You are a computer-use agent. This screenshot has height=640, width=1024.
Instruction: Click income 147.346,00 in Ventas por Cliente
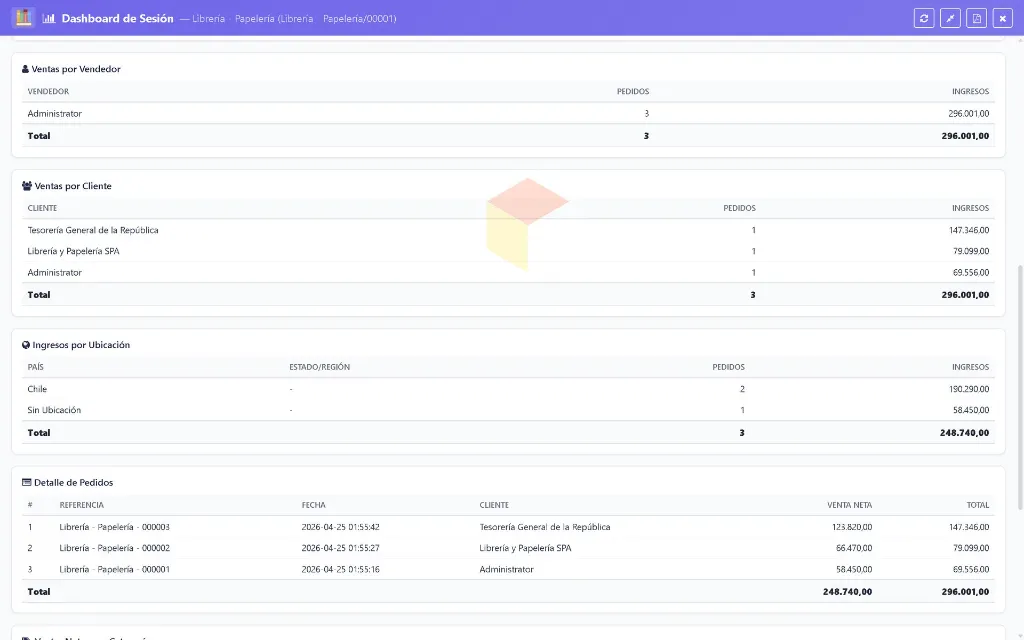(x=969, y=230)
